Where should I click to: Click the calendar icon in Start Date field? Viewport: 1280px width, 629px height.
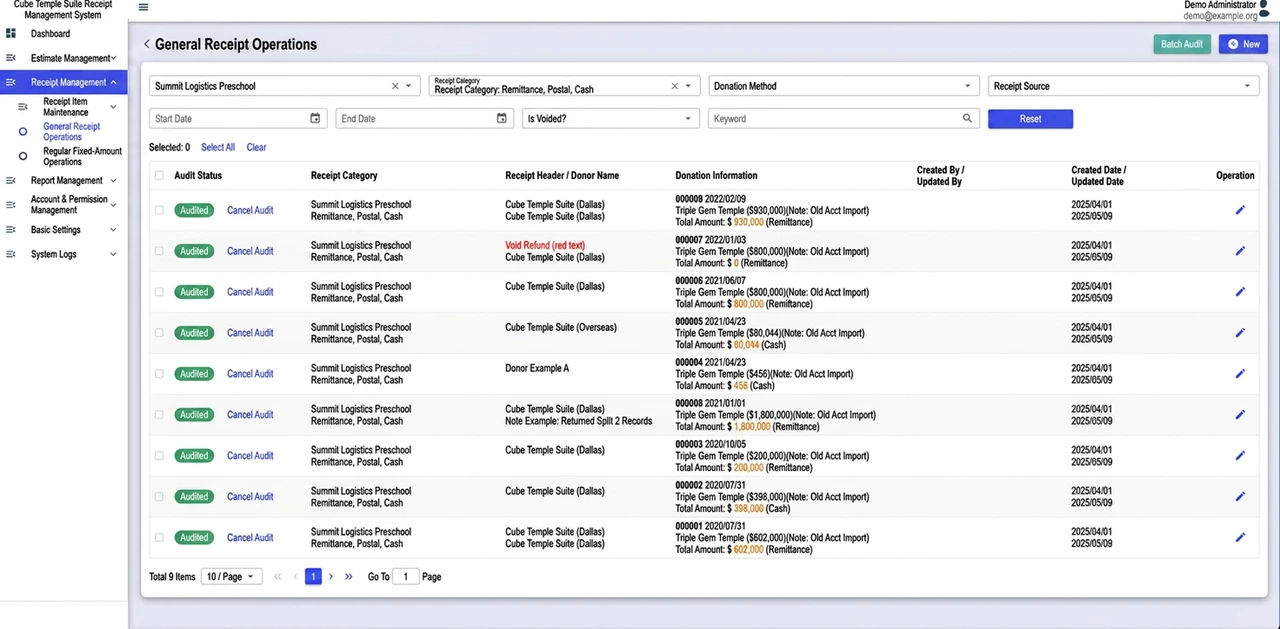point(315,118)
